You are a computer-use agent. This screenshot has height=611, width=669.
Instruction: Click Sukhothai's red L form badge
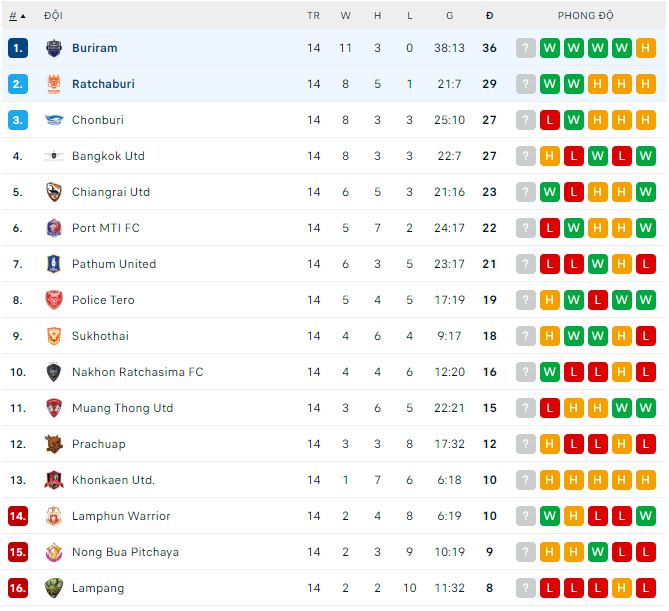[x=646, y=336]
